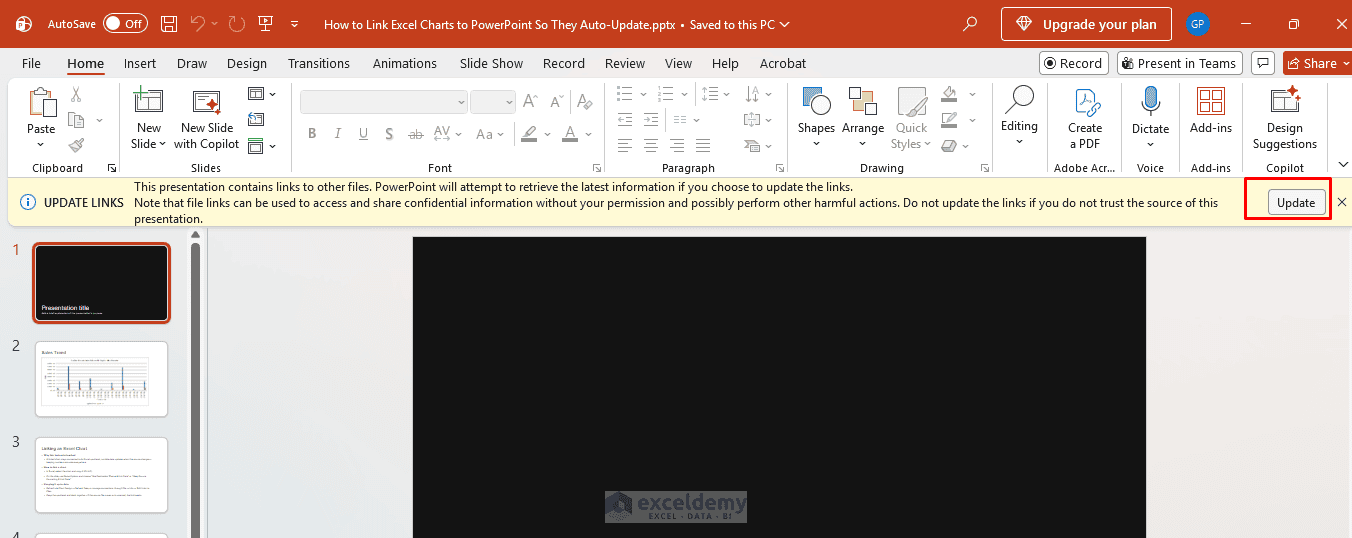Open the Add-ins icon

point(1211,110)
